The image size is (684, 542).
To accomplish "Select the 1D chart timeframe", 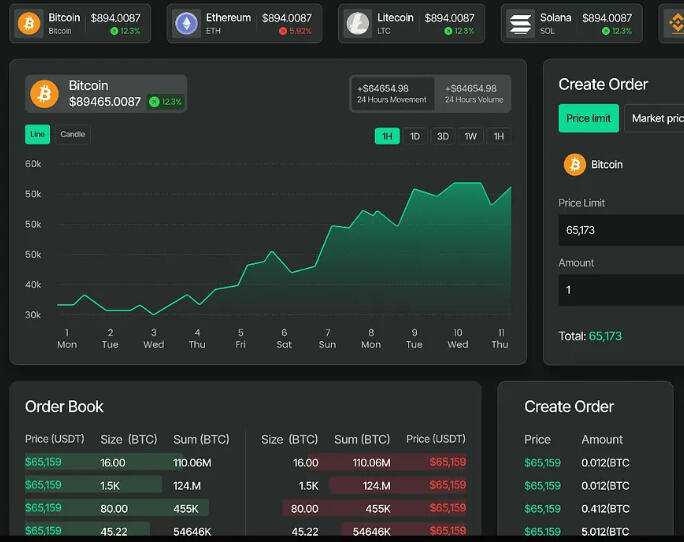I will click(415, 136).
